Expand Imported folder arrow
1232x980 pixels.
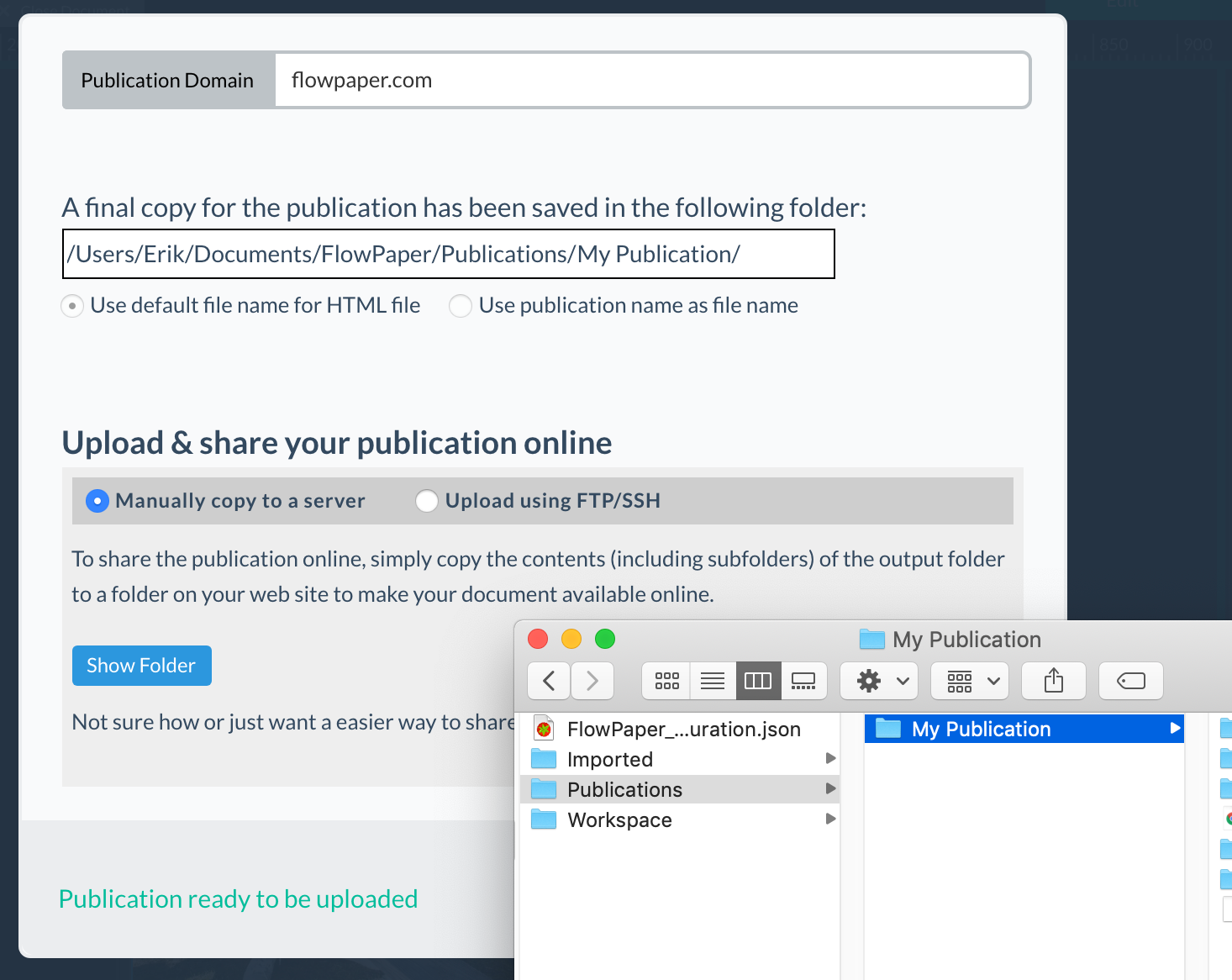[830, 758]
